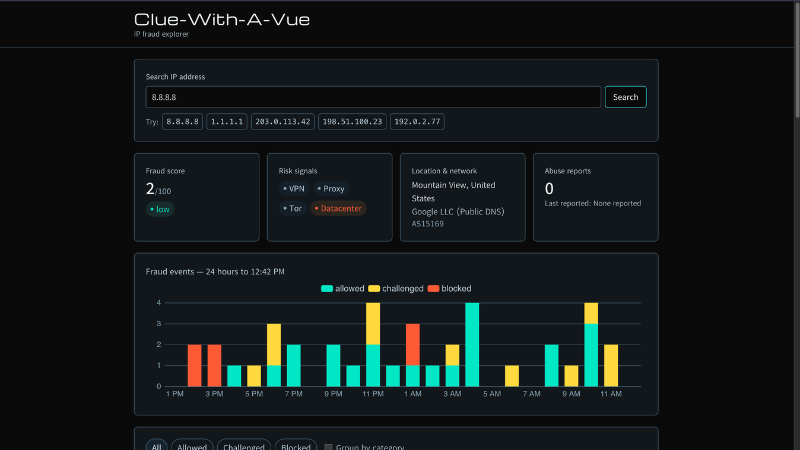Click the Datacenter risk signal badge
This screenshot has height=450, width=800.
point(338,208)
